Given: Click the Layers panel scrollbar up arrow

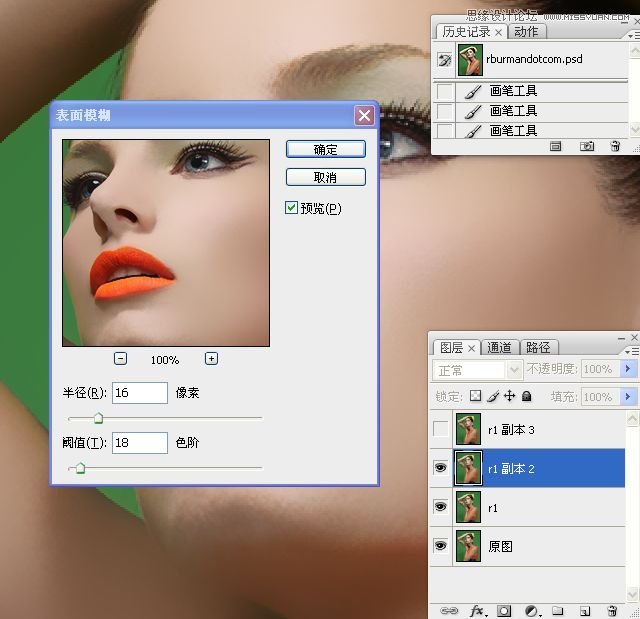Looking at the screenshot, I should click(632, 418).
